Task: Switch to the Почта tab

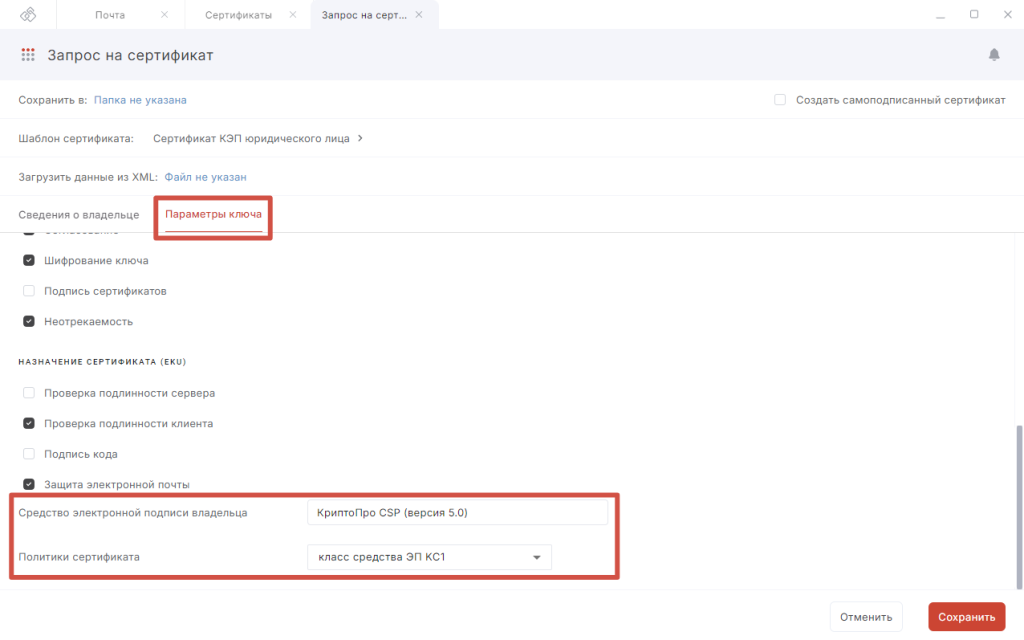Action: point(110,15)
